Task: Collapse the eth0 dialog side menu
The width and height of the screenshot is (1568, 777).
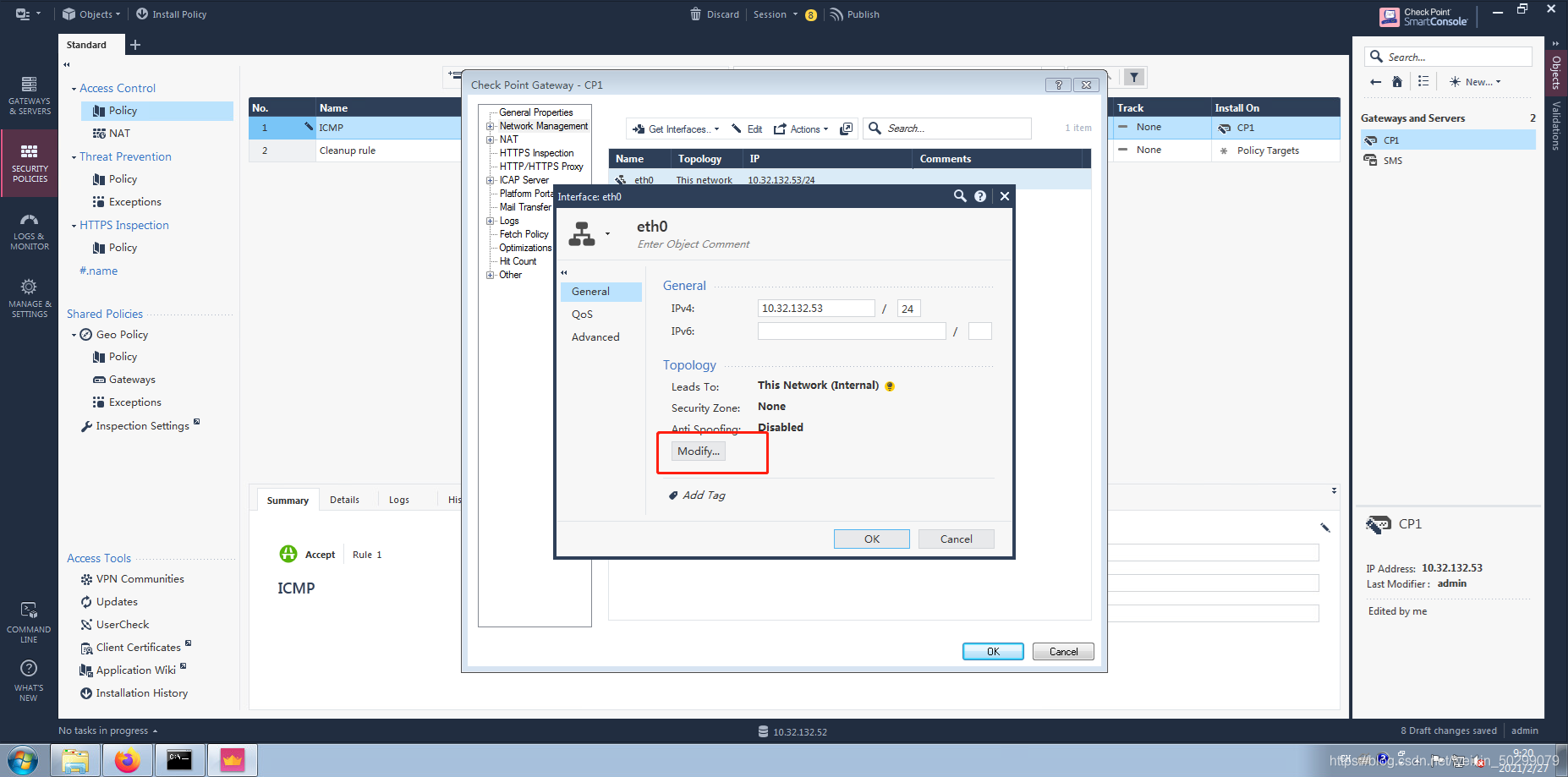Action: [564, 272]
